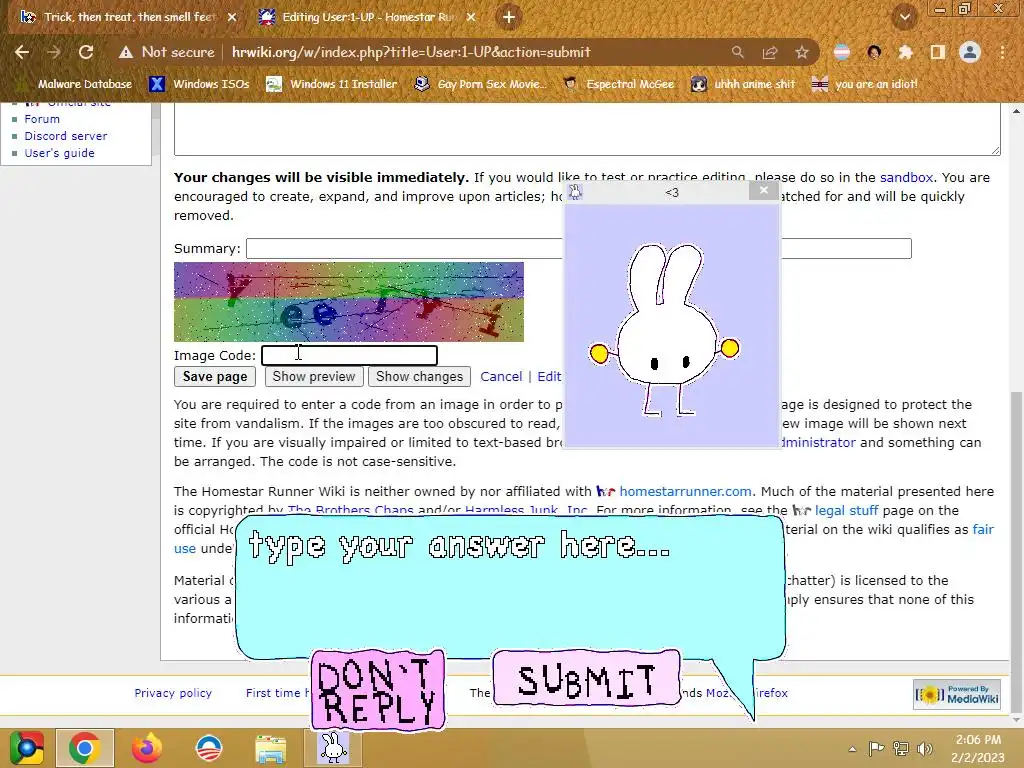Screen dimensions: 1024x768
Task: Click the administrator link
Action: [x=818, y=442]
